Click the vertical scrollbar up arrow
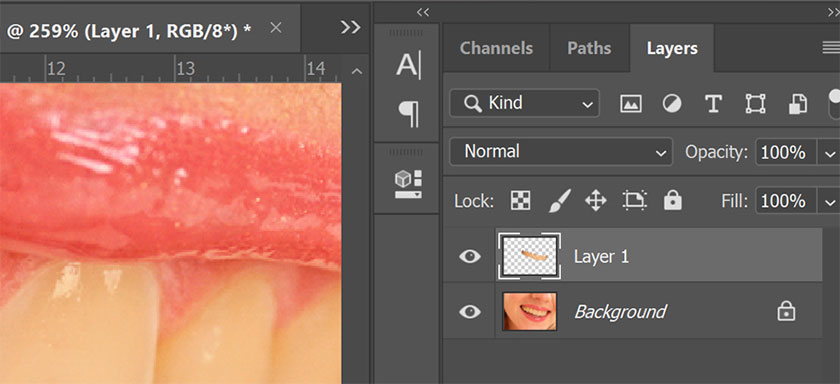 (357, 71)
